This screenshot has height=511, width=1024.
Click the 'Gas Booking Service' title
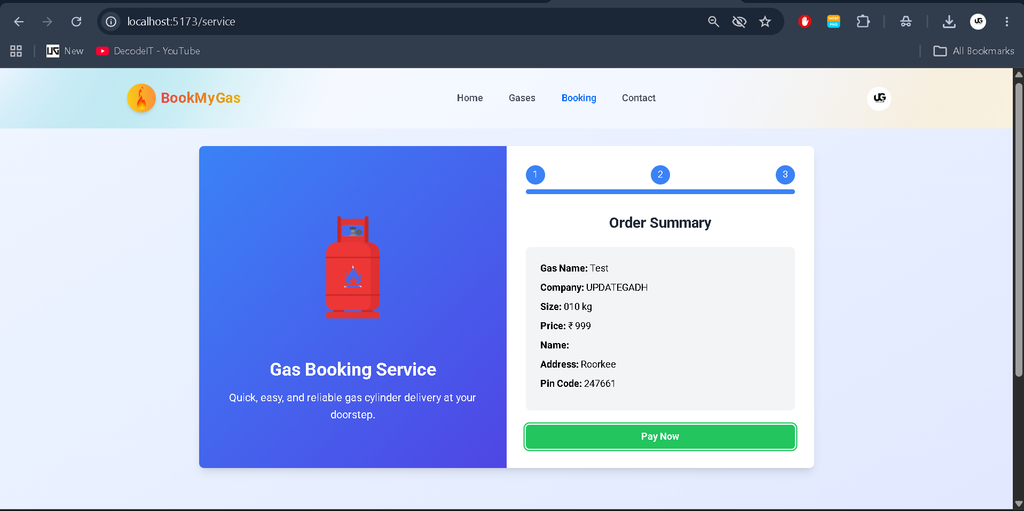(353, 369)
